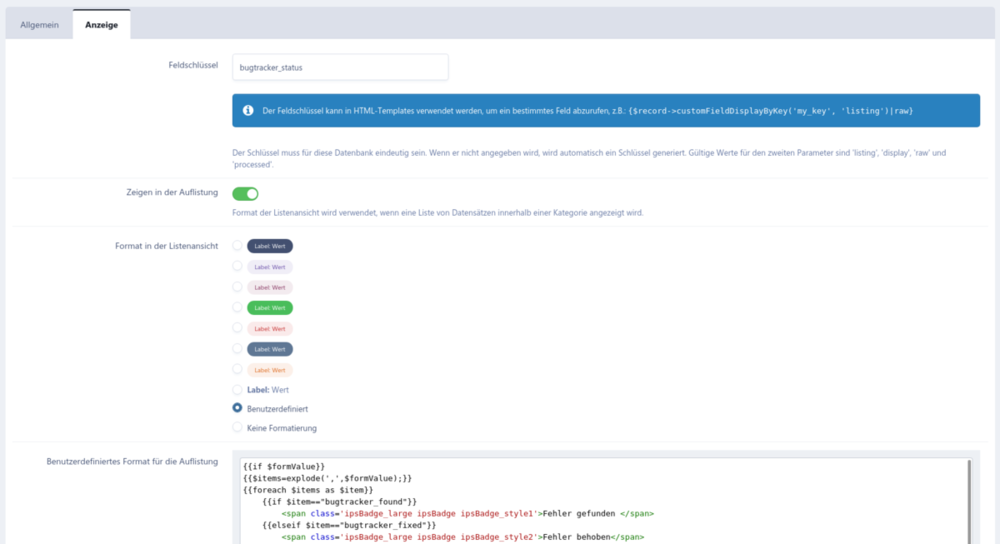Select the light mauve badge format radio

coord(237,287)
